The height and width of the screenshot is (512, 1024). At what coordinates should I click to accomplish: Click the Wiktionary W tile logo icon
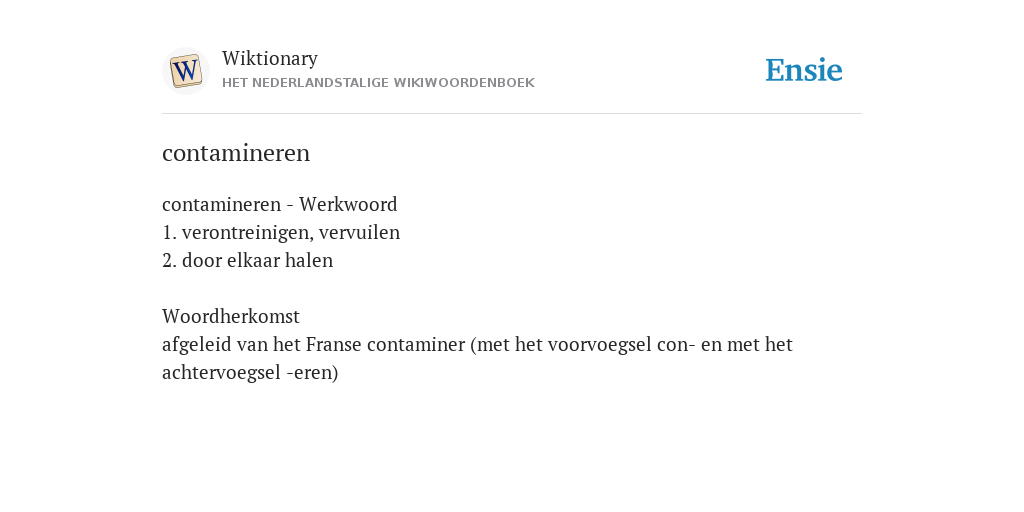[186, 71]
